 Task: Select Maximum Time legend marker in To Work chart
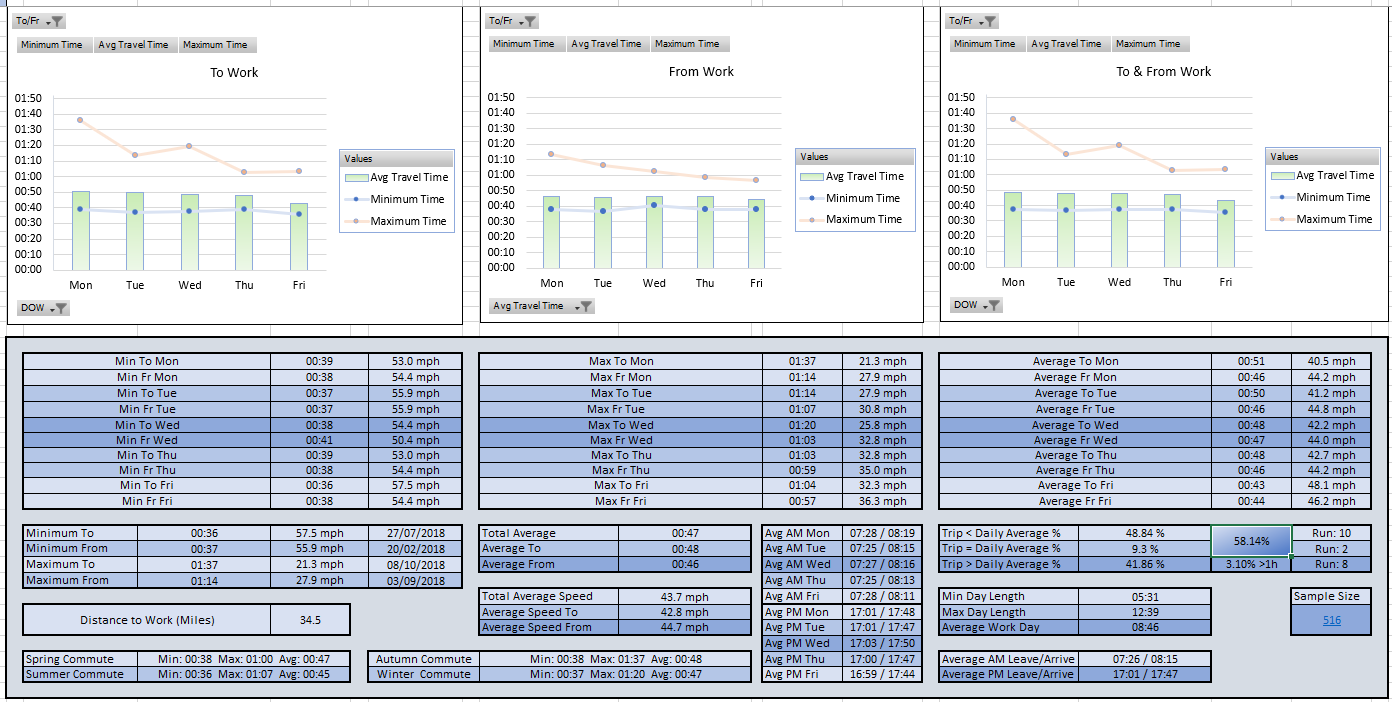(x=357, y=221)
